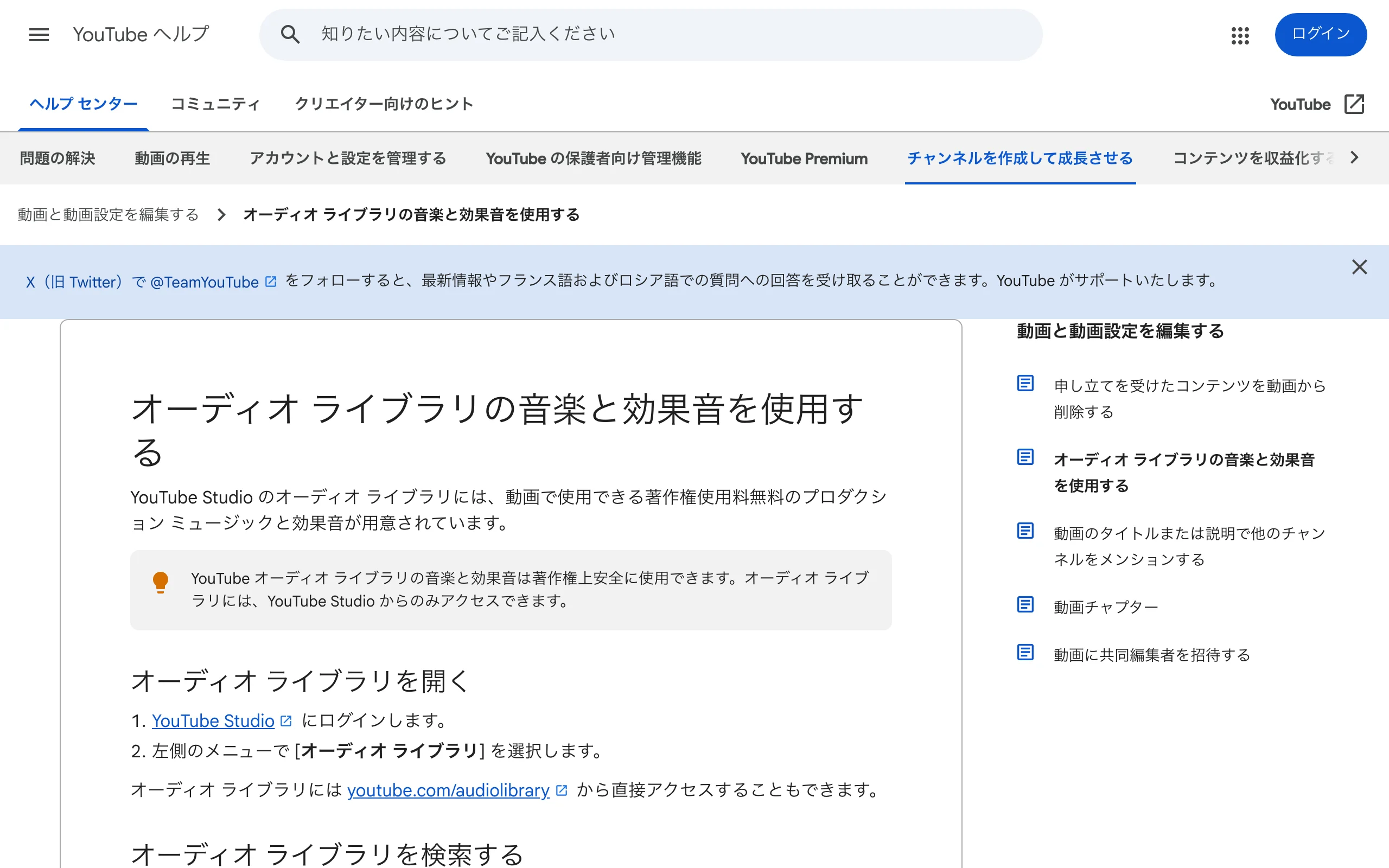Viewport: 1389px width, 868px height.
Task: Click article icon beside 動画チャプター
Action: (1025, 604)
